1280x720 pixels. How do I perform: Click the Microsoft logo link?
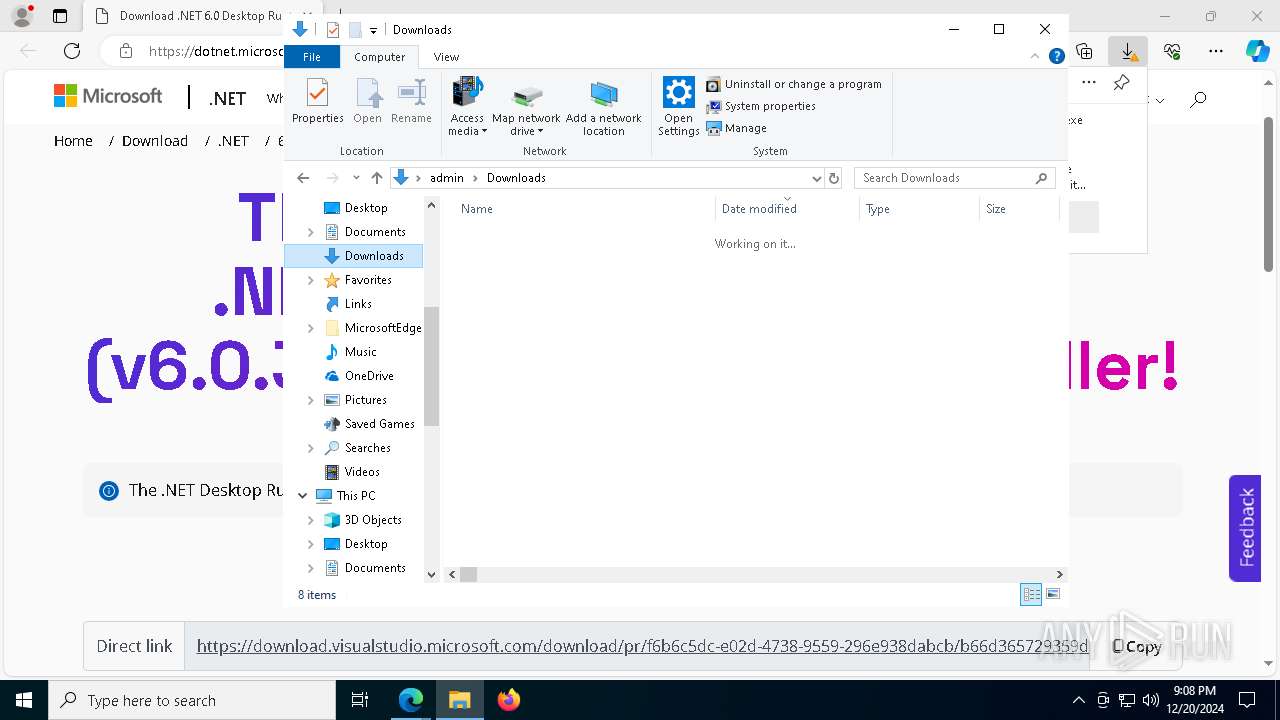(x=108, y=96)
